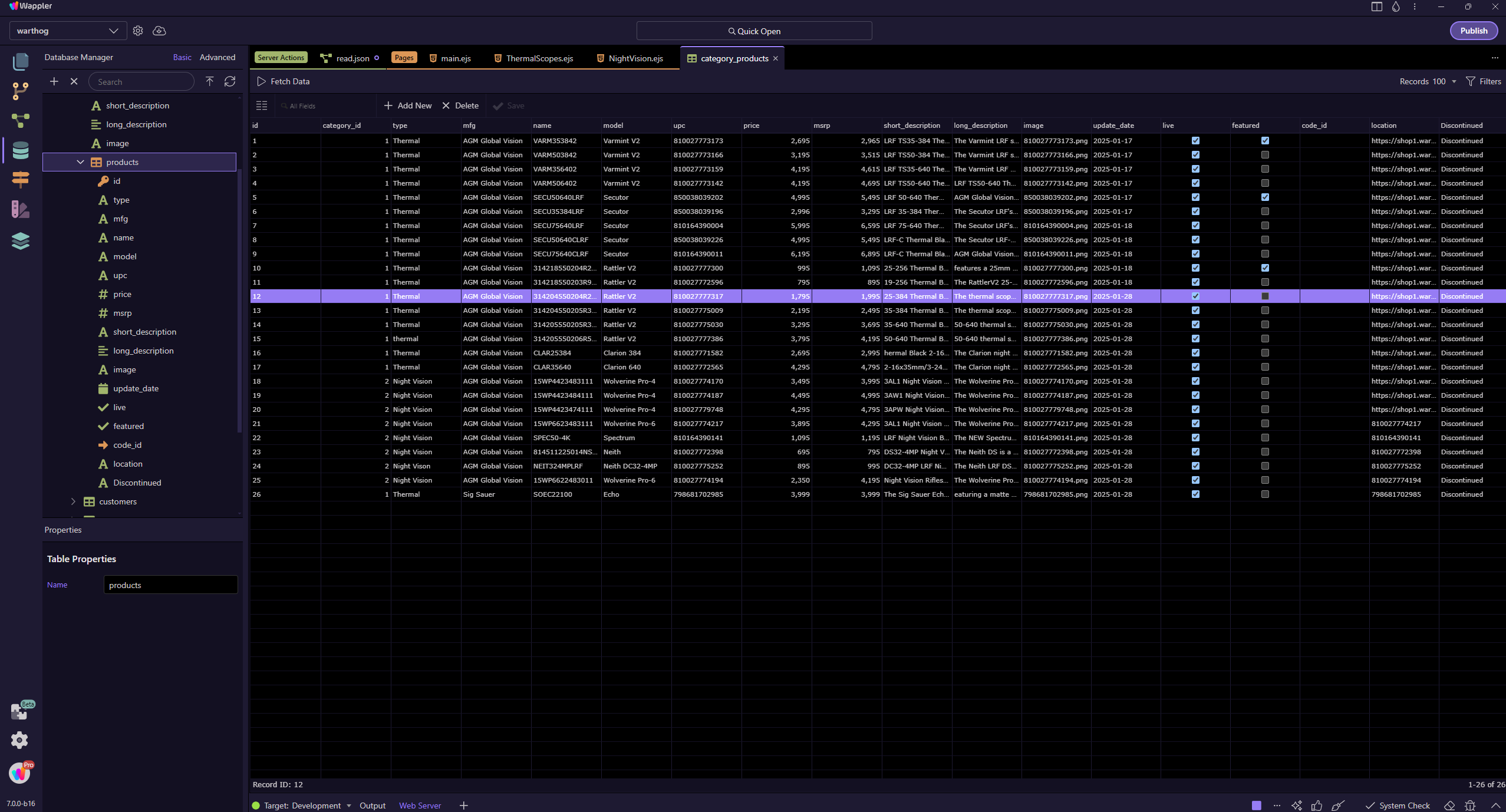Select the Database Manager sidebar icon
The image size is (1506, 812).
point(21,150)
